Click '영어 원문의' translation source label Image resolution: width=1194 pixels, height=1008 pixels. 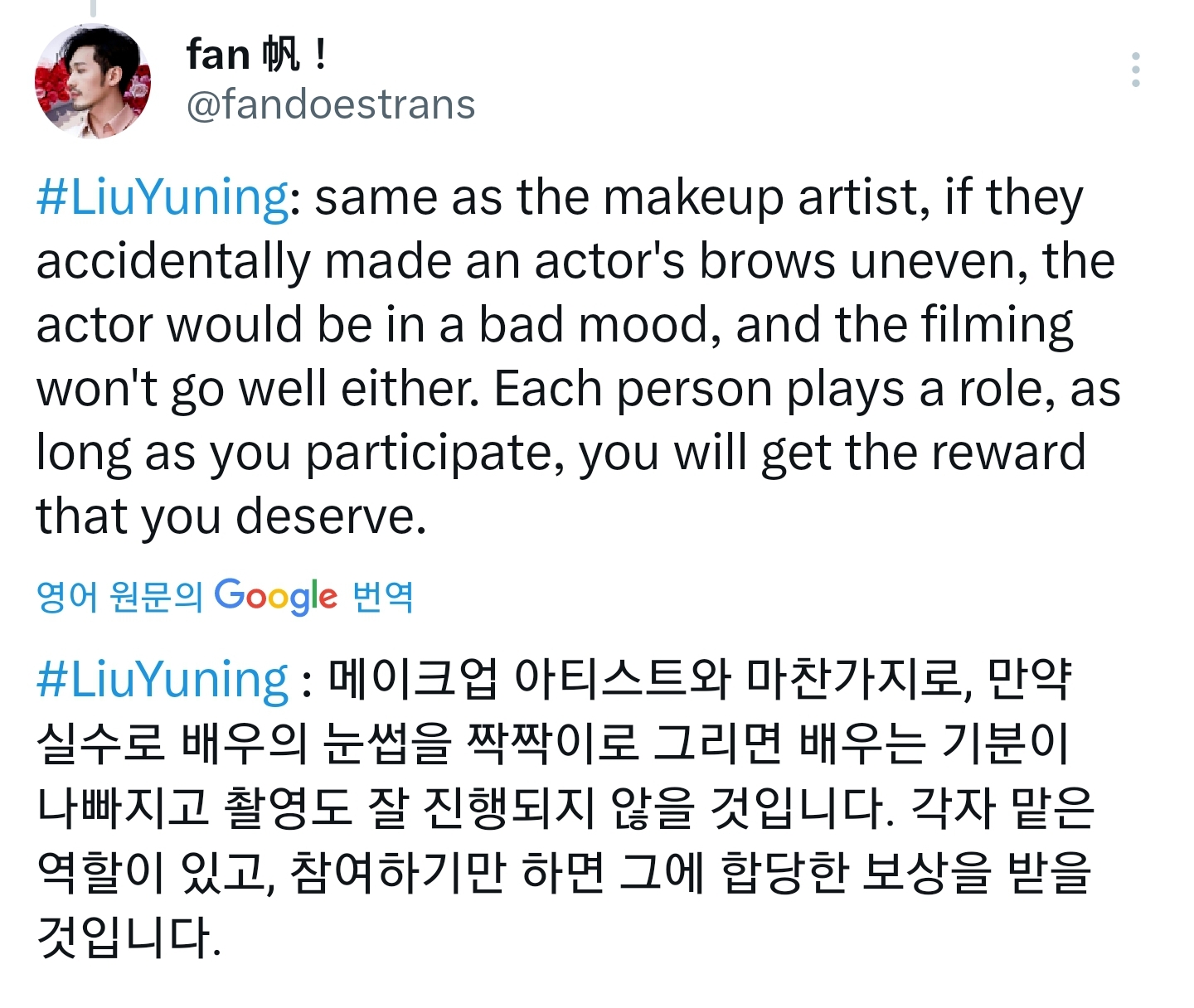tap(120, 596)
